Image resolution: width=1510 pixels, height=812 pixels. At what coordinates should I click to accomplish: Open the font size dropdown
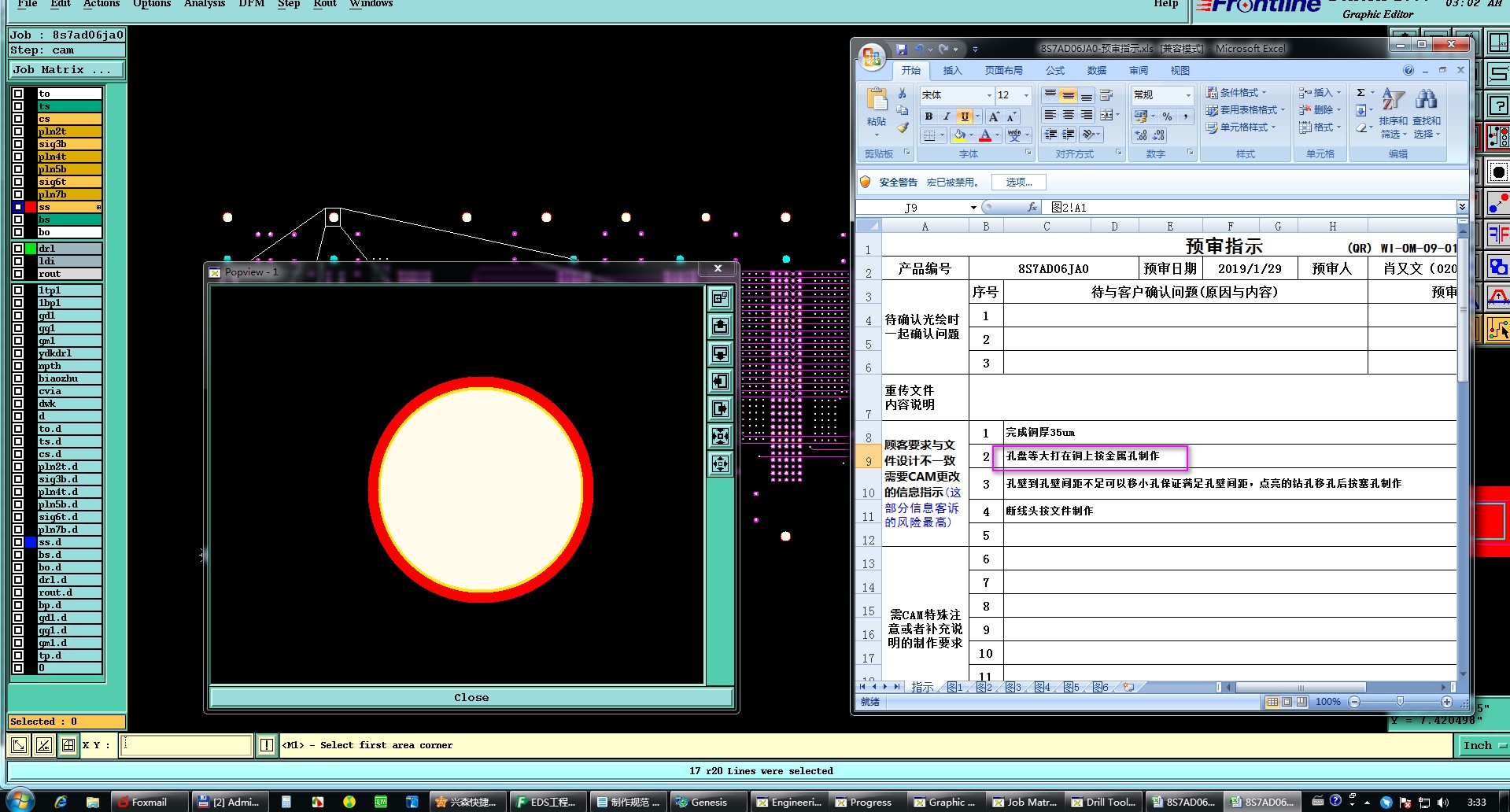click(1026, 95)
